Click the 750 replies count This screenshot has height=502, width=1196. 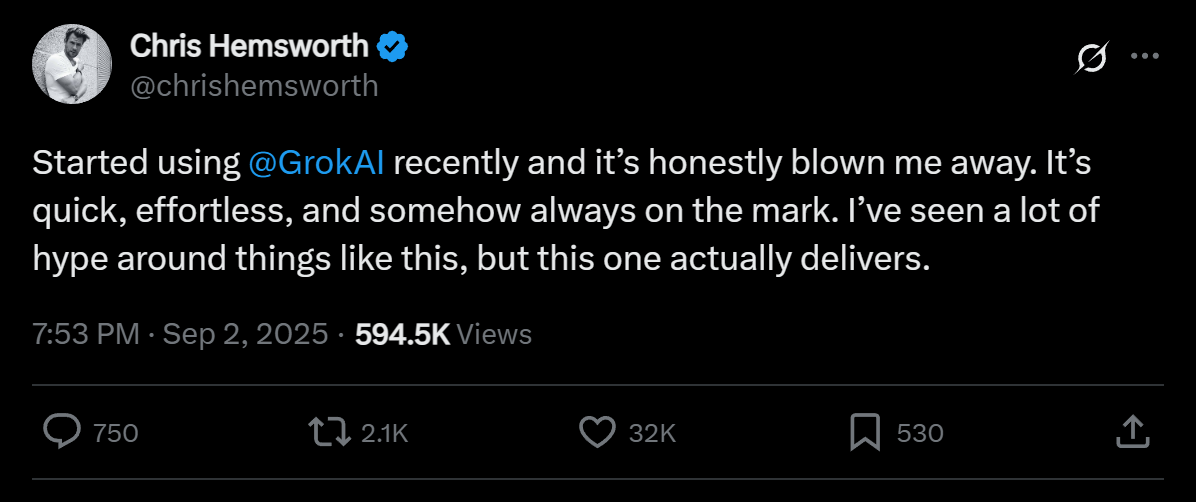(x=115, y=433)
